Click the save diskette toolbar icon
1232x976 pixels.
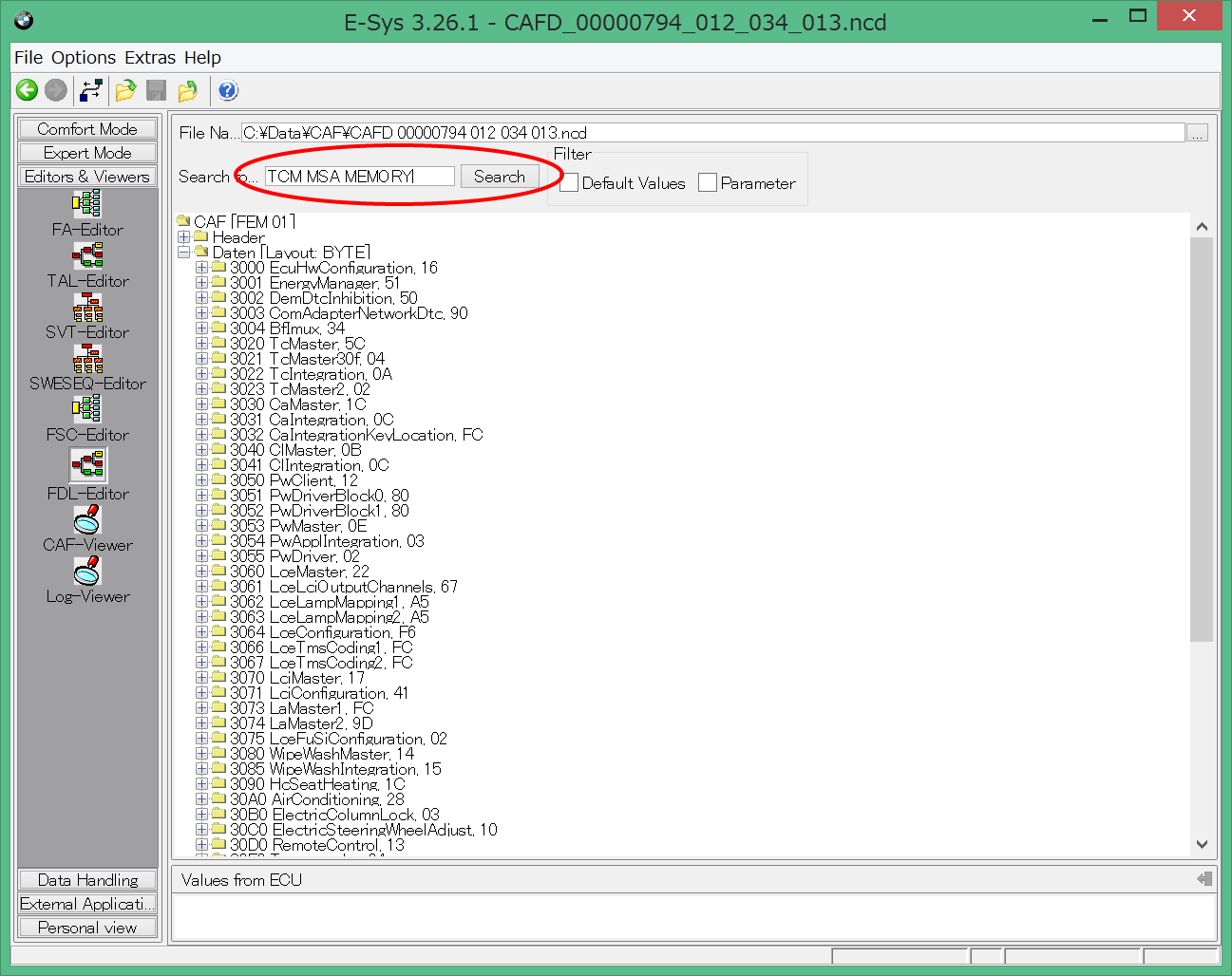click(x=157, y=90)
